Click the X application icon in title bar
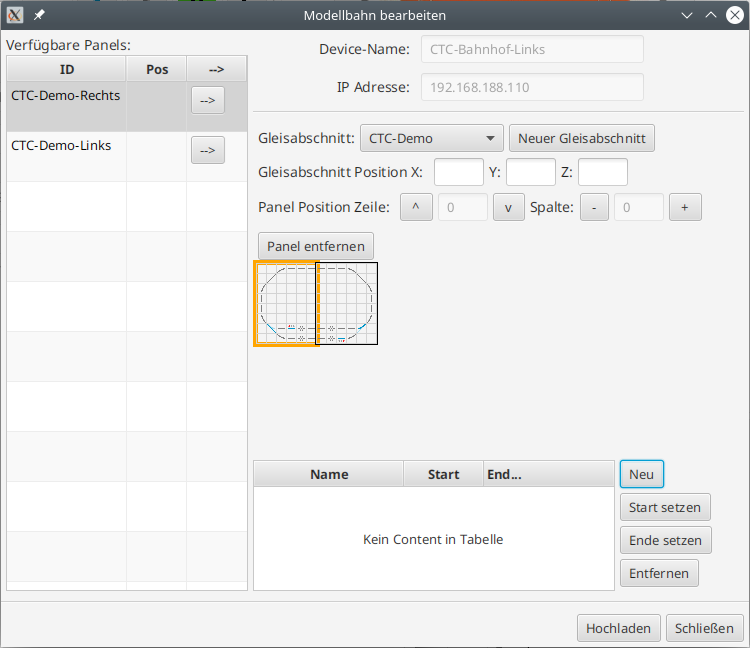The image size is (750, 648). [x=15, y=15]
